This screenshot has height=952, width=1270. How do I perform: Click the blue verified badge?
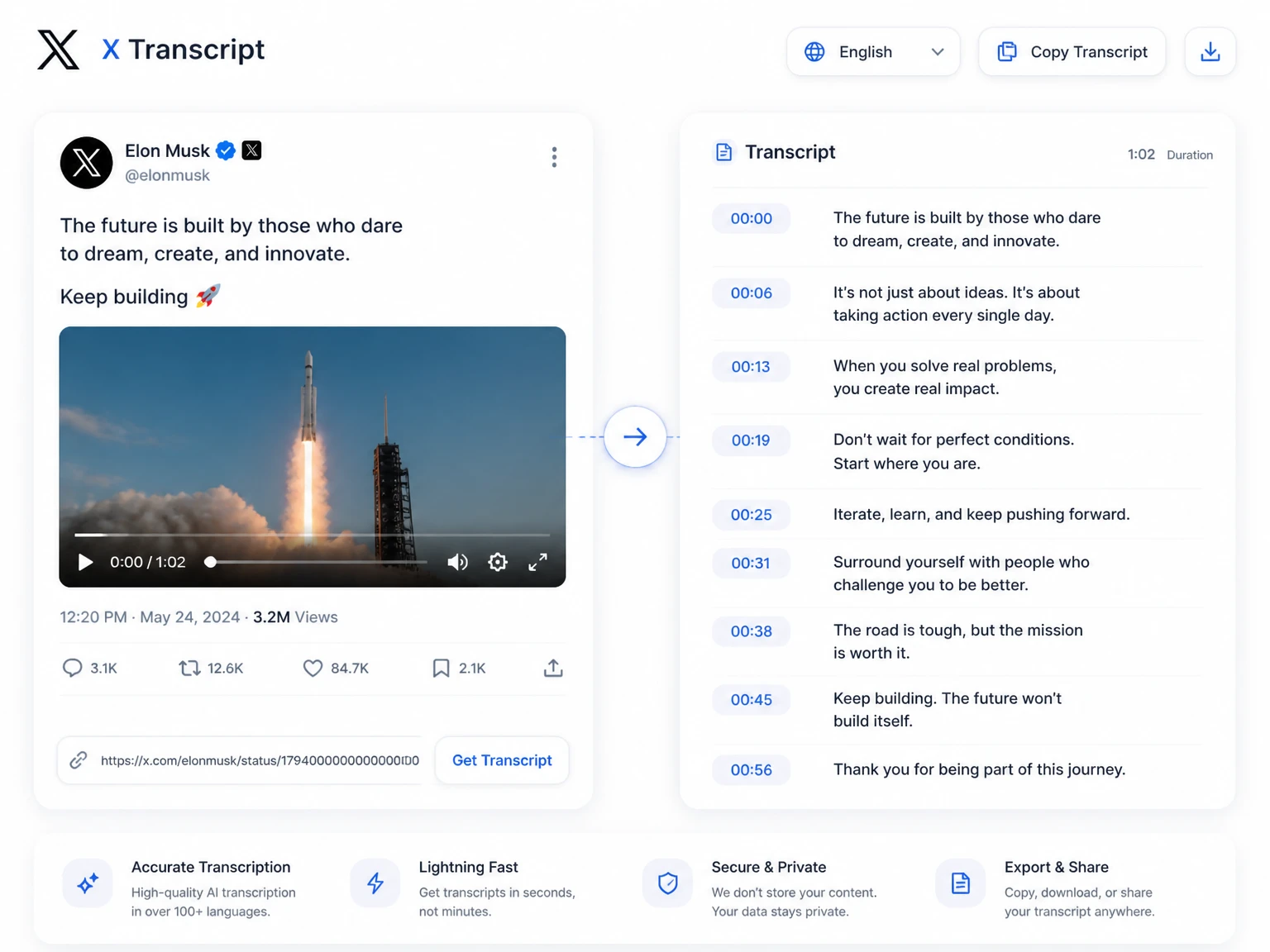[226, 150]
